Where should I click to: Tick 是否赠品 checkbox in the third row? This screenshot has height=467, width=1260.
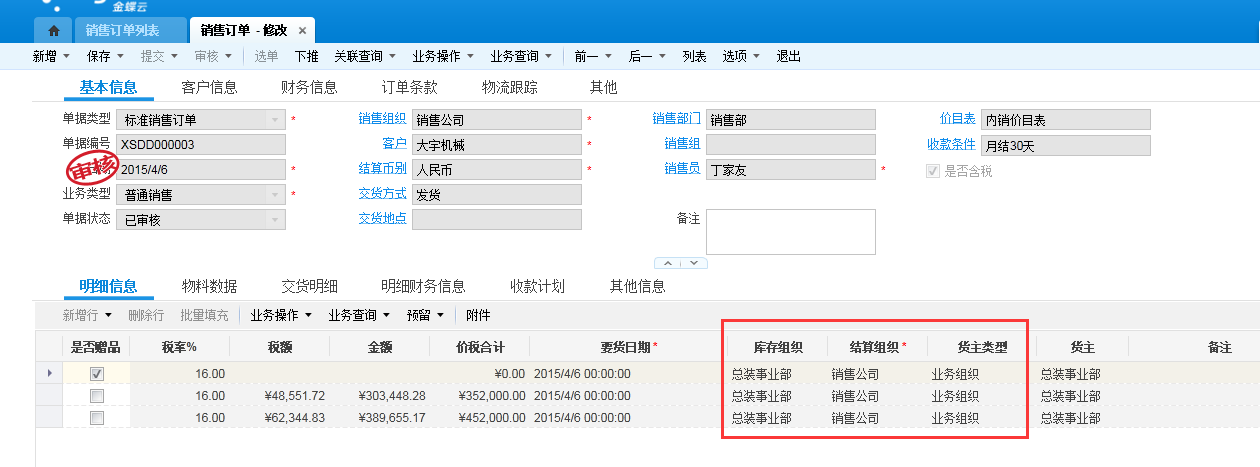(x=97, y=419)
